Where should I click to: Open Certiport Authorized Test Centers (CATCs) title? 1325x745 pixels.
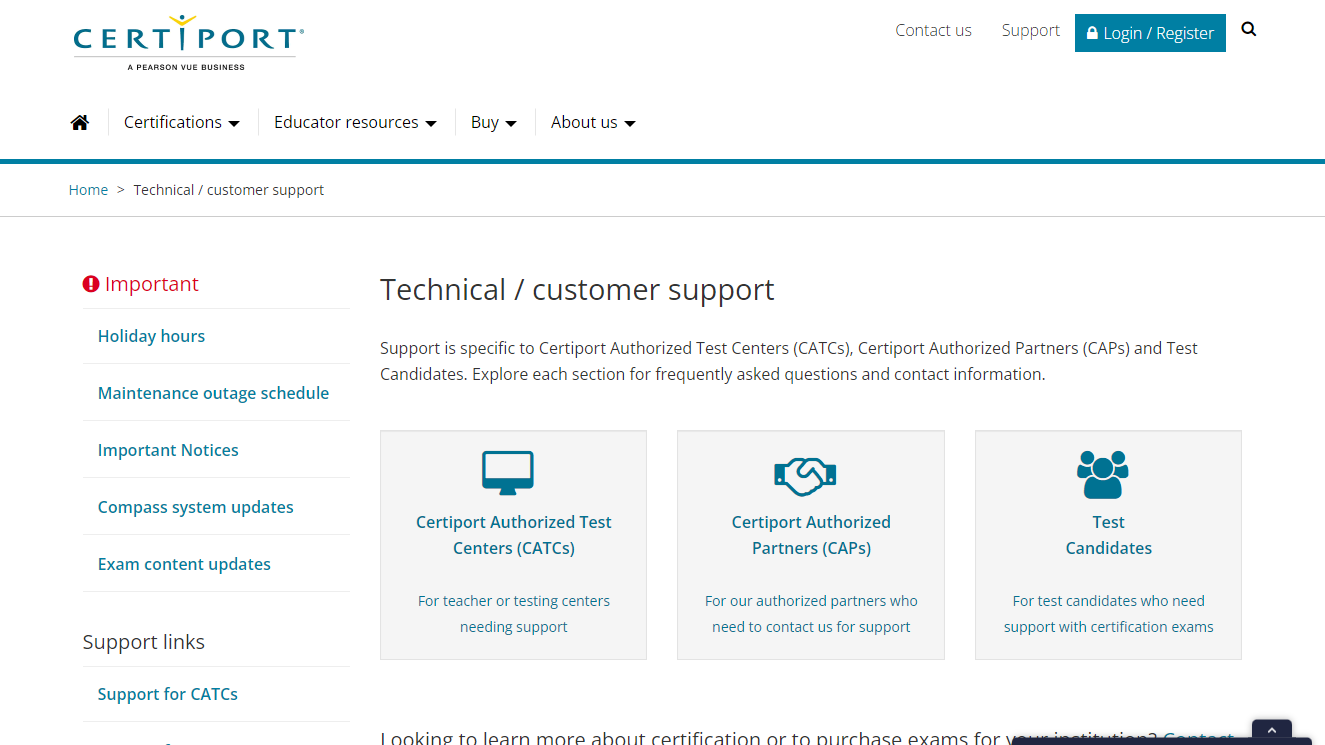514,535
